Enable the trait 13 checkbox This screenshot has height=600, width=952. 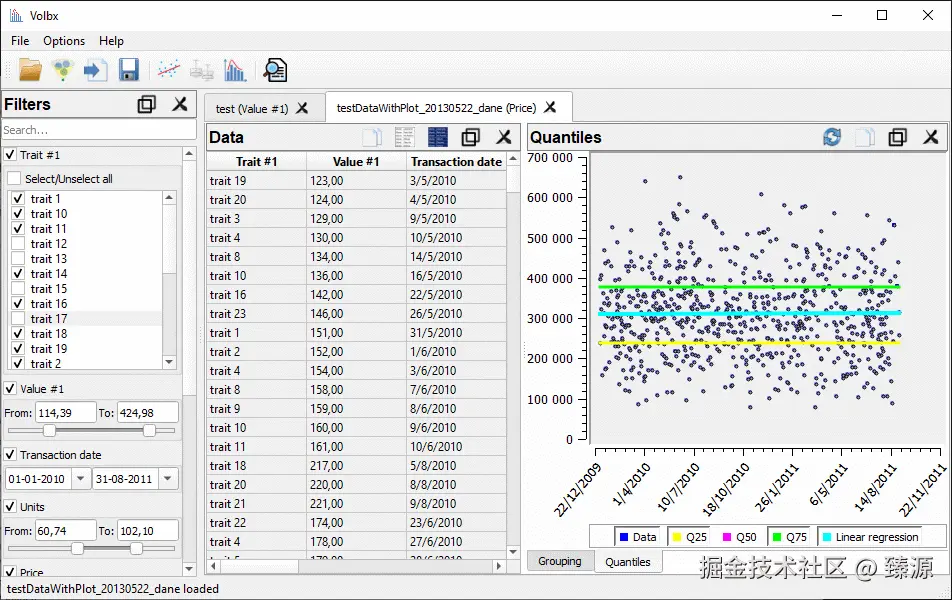(x=17, y=259)
